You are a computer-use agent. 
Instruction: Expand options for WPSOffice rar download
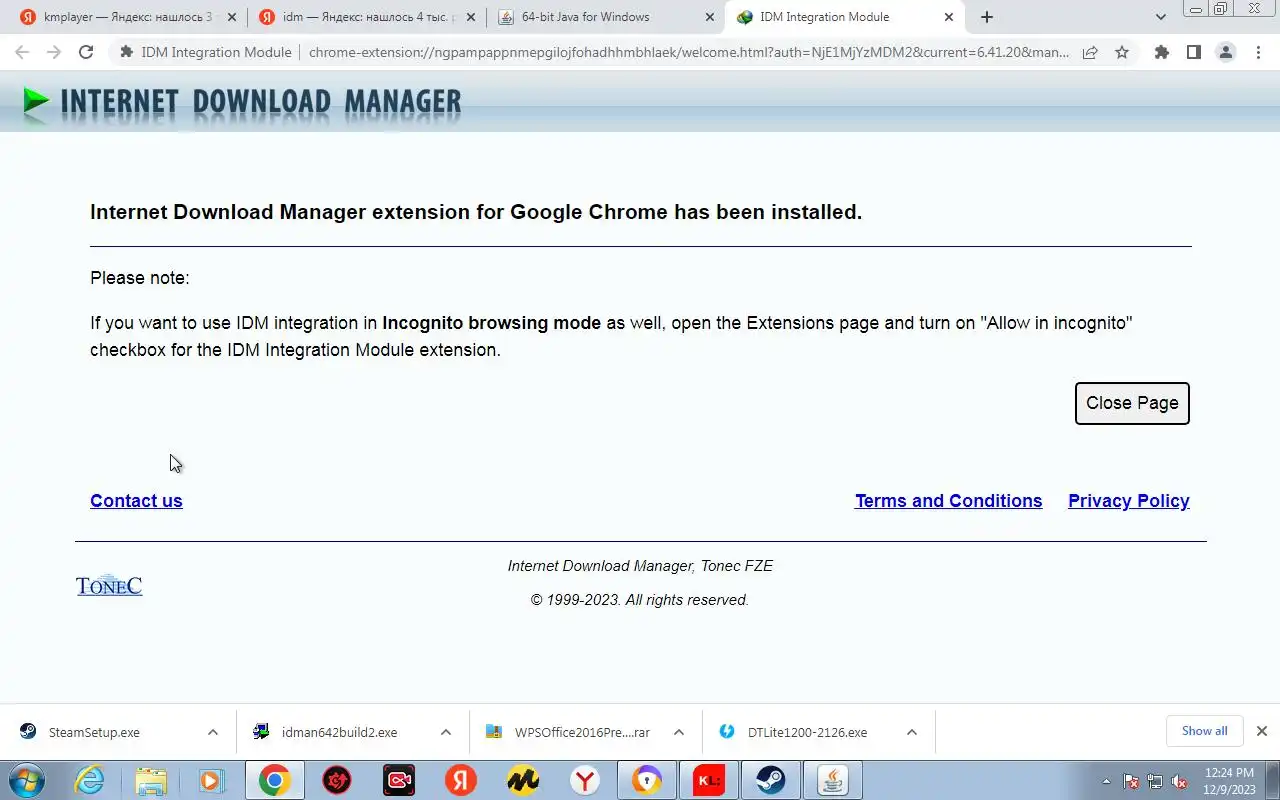(x=679, y=732)
